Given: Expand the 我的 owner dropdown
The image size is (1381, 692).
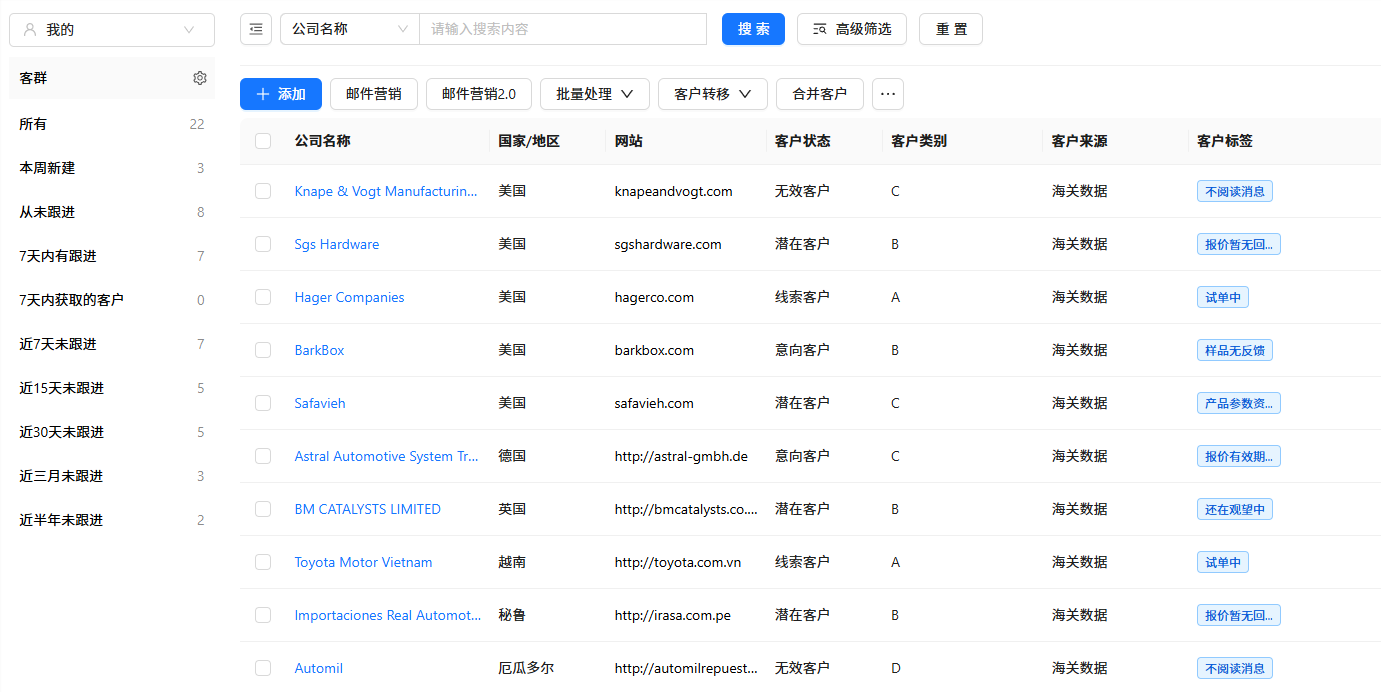Looking at the screenshot, I should [x=112, y=30].
